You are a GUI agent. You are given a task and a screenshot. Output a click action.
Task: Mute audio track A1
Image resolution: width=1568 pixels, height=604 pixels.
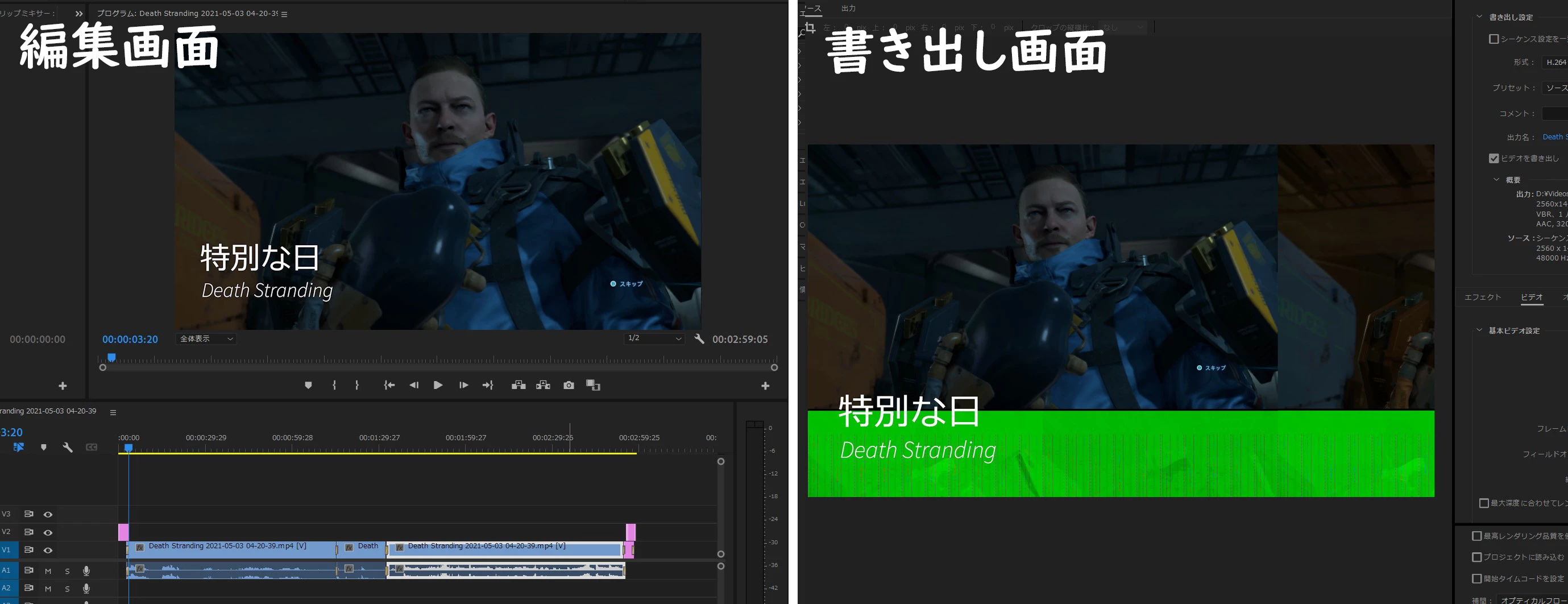pos(48,571)
